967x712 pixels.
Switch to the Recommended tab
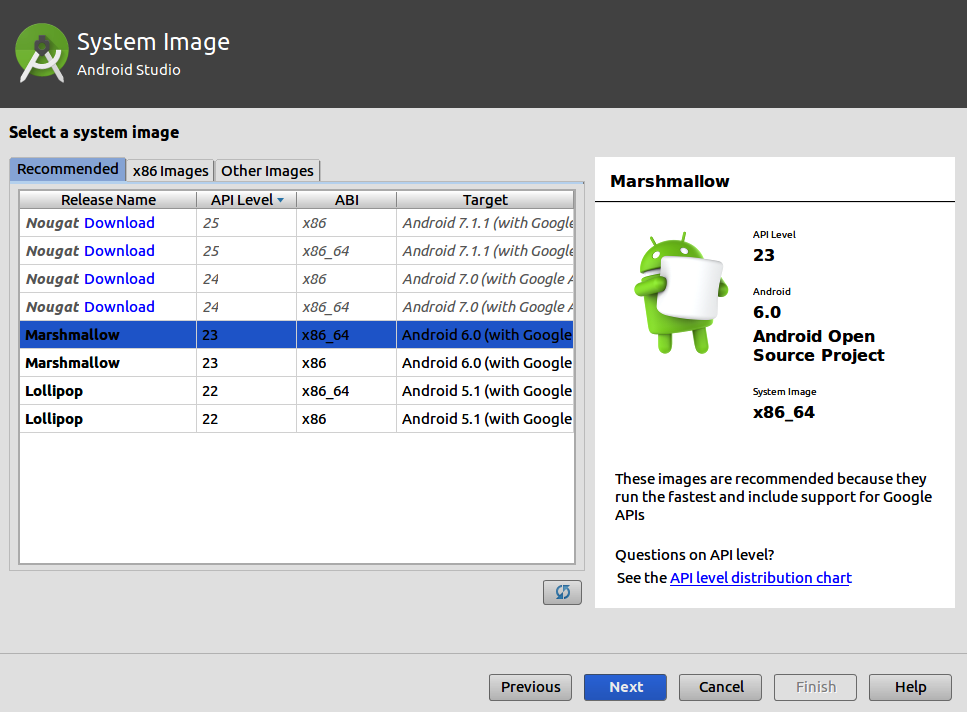pos(68,170)
